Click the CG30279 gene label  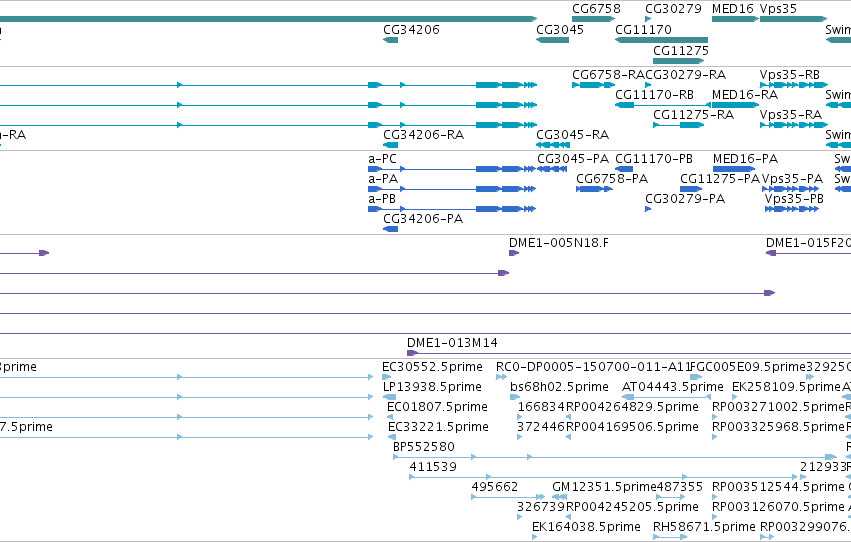[673, 9]
